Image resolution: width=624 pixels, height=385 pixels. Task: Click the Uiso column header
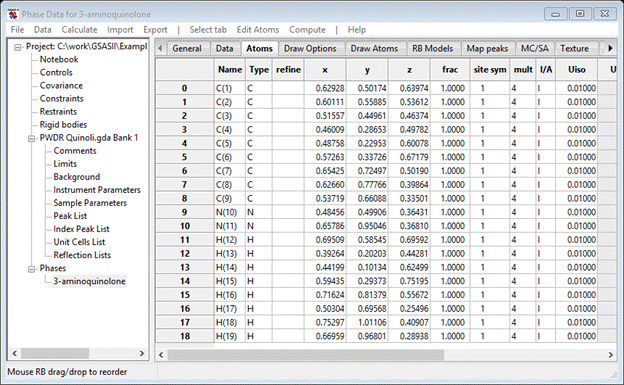(x=577, y=70)
